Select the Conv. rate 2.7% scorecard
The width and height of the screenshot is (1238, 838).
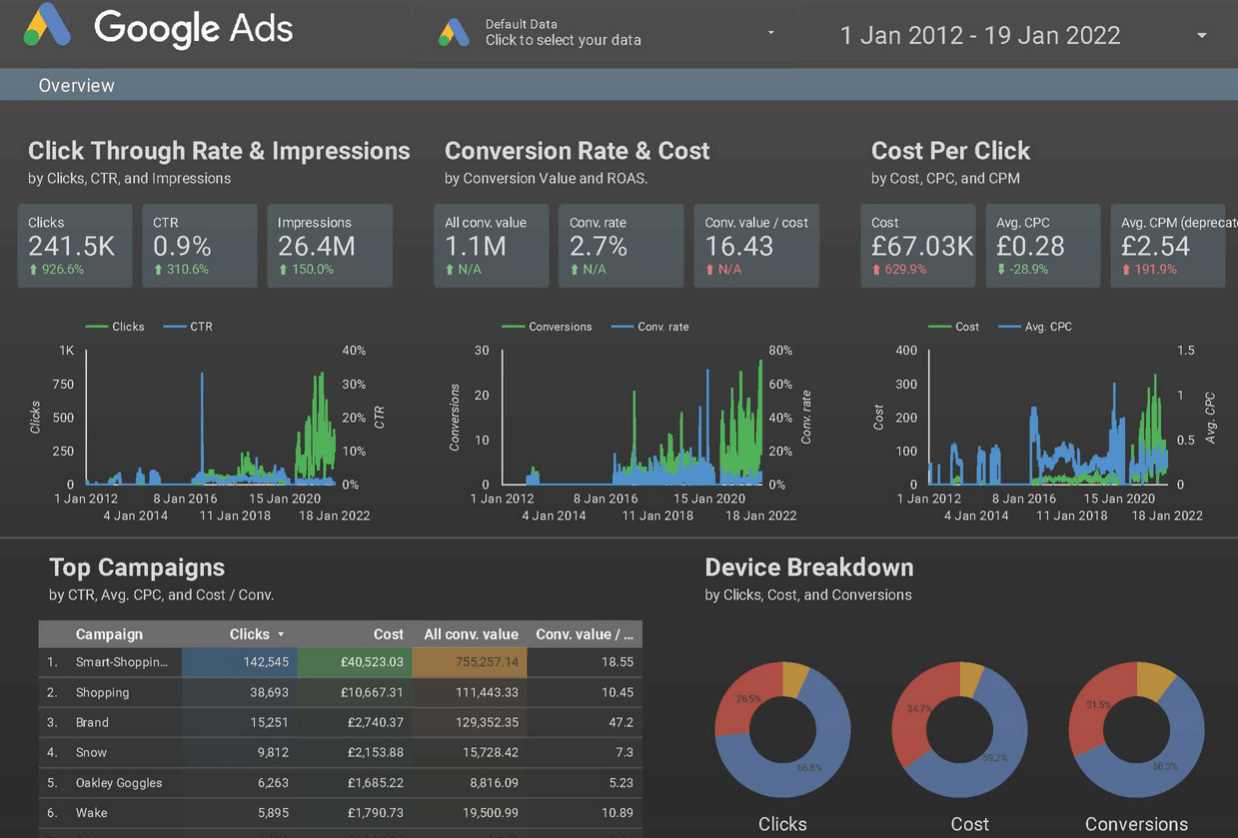pos(621,246)
